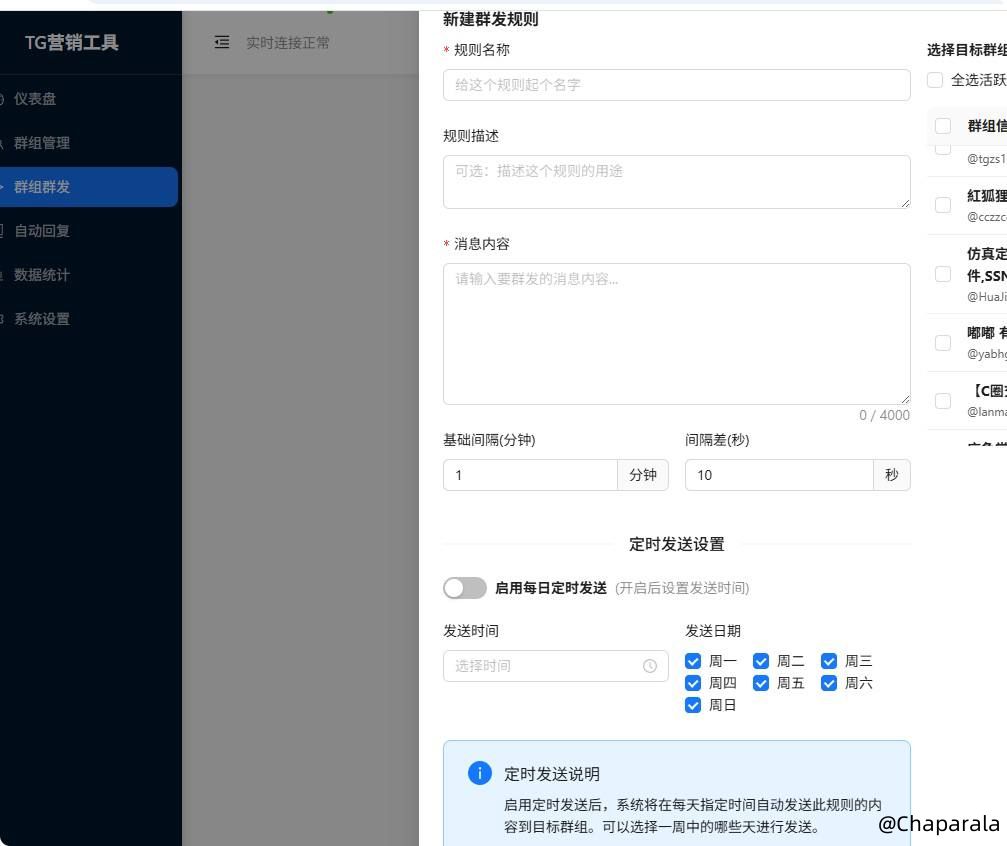Screen dimensions: 1007x846
Task: Click the blue info icon beside 定时发送说明
Action: (x=480, y=773)
